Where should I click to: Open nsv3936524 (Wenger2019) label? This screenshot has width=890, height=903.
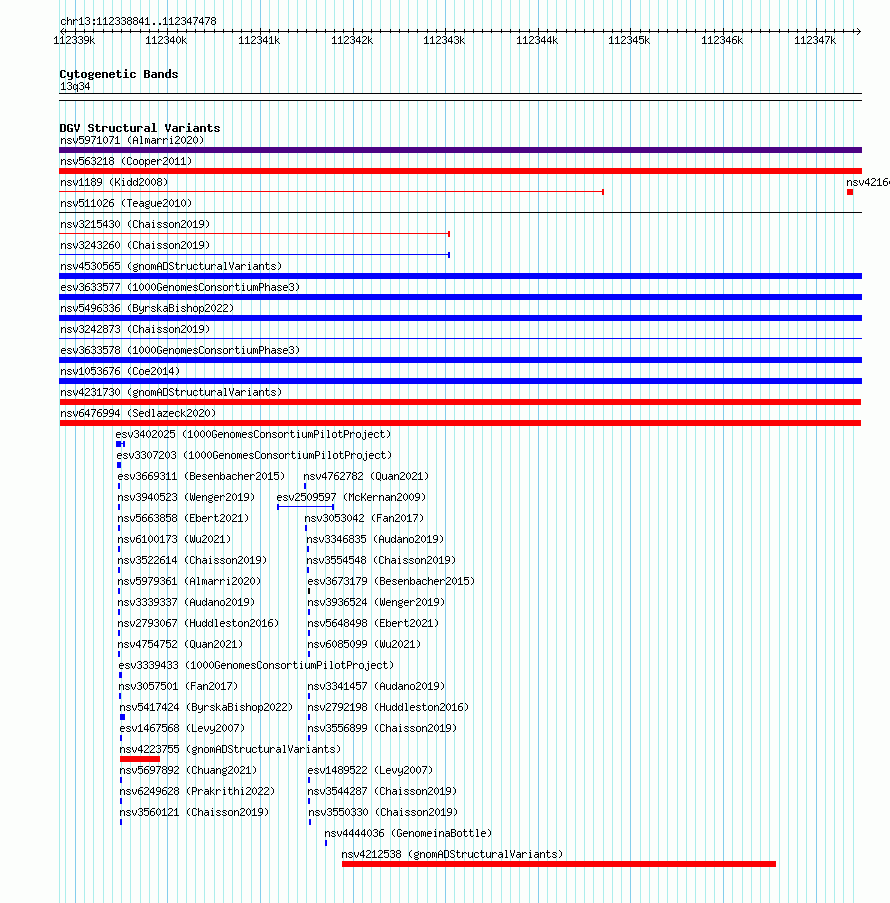click(x=377, y=603)
